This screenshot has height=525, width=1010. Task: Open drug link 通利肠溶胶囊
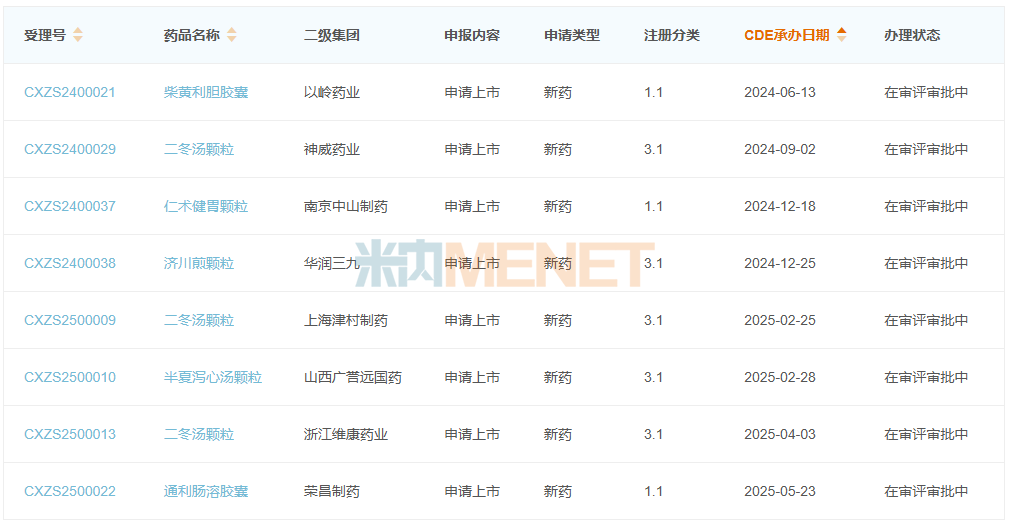click(205, 492)
